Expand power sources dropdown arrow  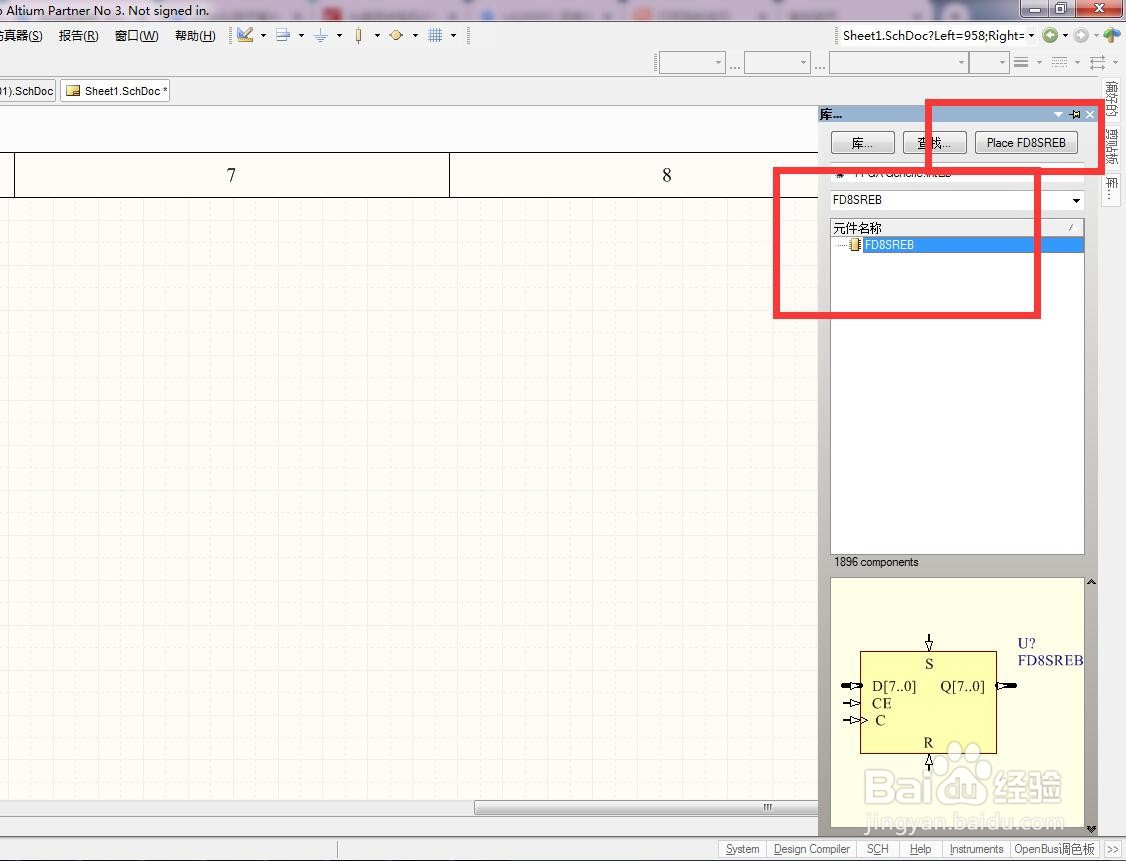(x=340, y=35)
